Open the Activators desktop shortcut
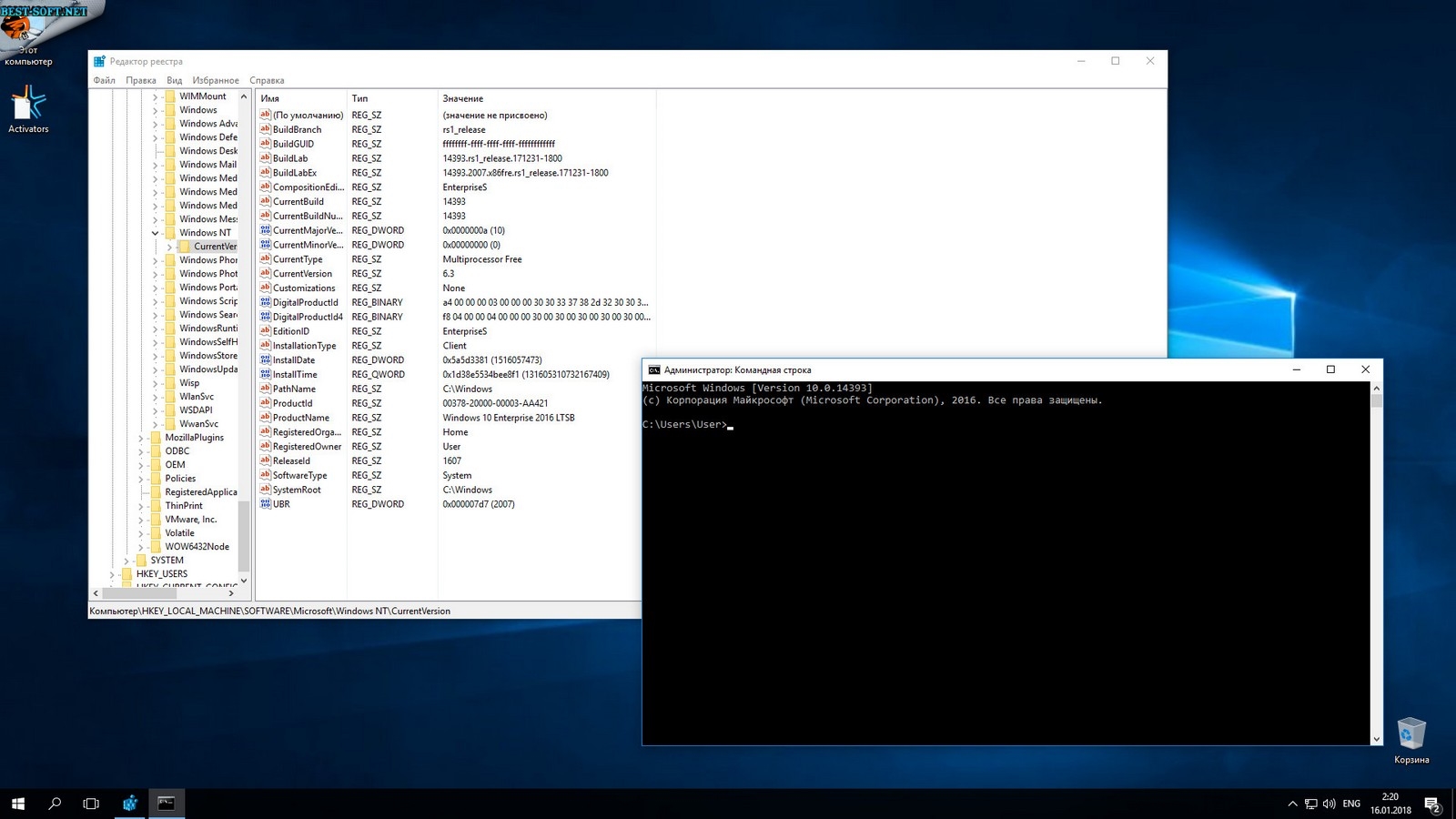This screenshot has height=819, width=1456. click(x=28, y=109)
